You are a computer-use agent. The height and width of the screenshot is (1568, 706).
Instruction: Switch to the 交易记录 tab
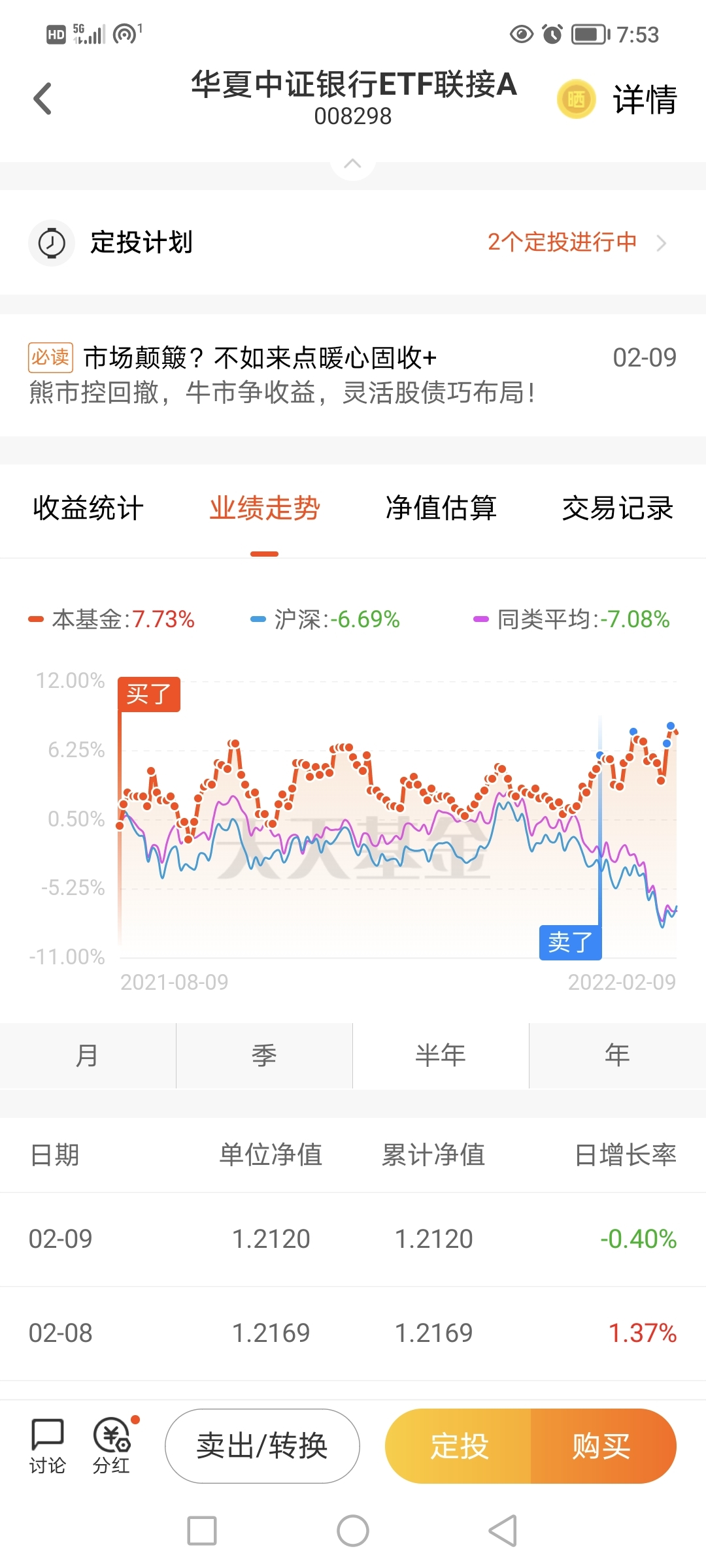[618, 508]
